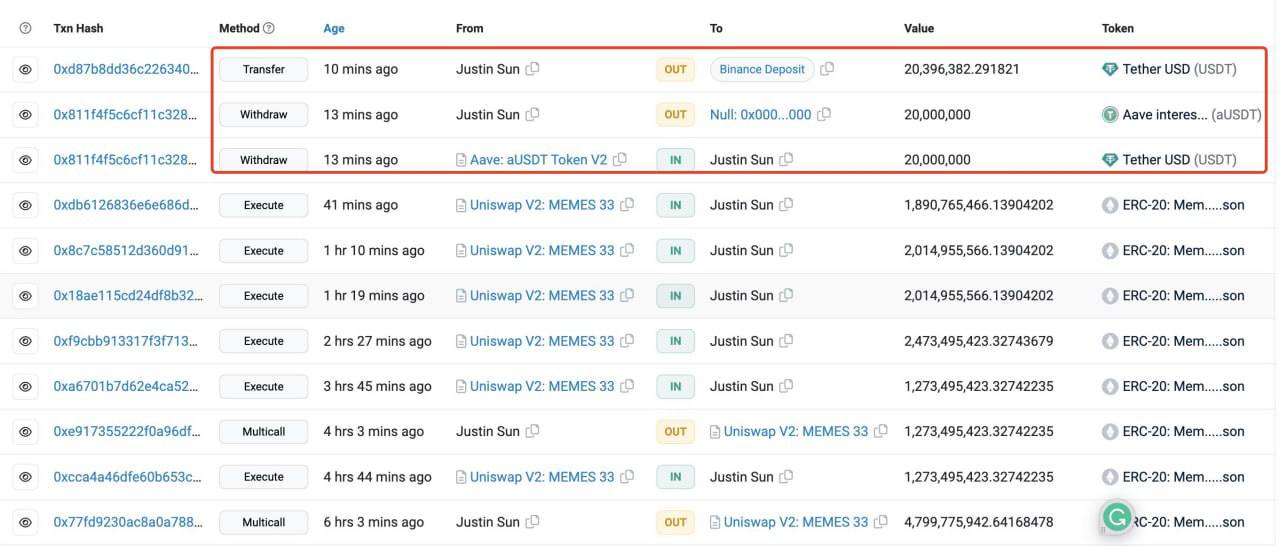Open transaction hash 0x8c7c58512d360d91
Image resolution: width=1280 pixels, height=546 pixels.
(126, 250)
